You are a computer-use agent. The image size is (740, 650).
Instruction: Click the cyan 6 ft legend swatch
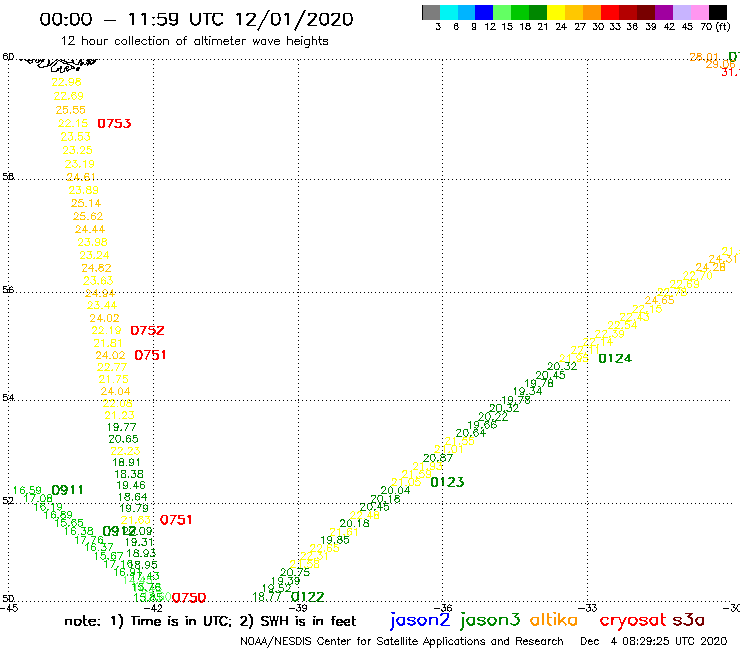coord(449,12)
